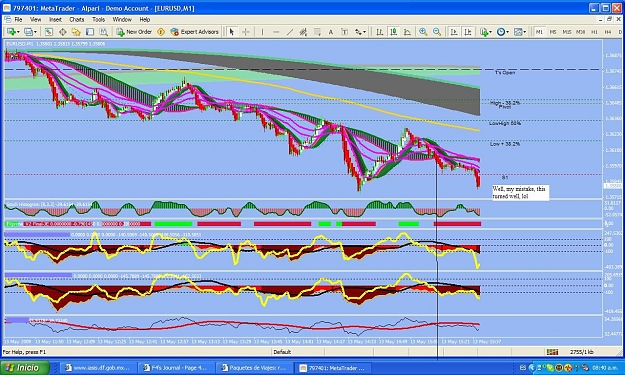
Task: Click the Templates icon
Action: pos(517,32)
